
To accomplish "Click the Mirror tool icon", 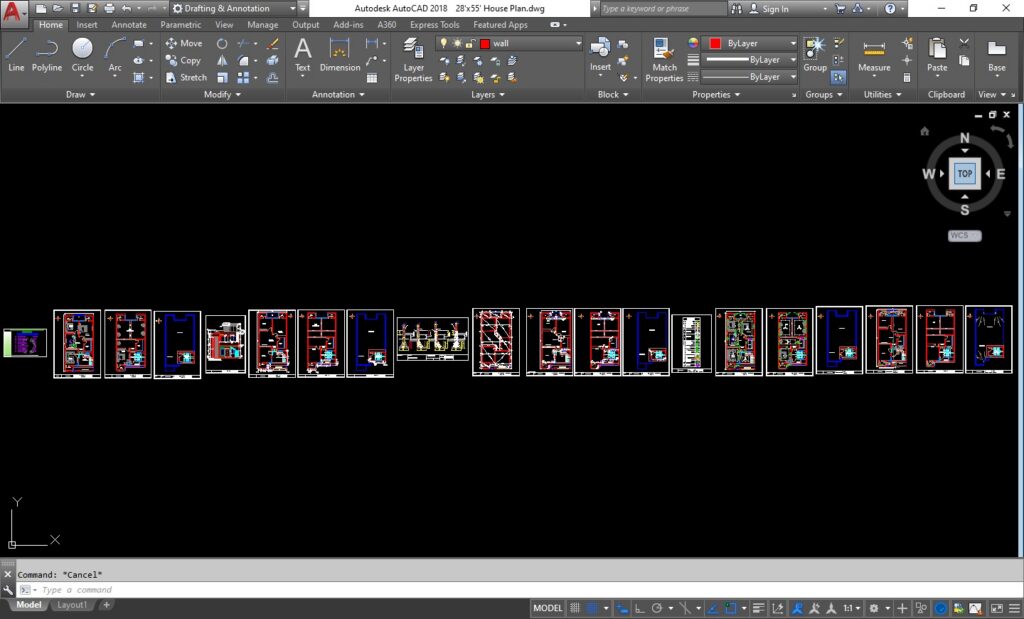I will point(222,61).
